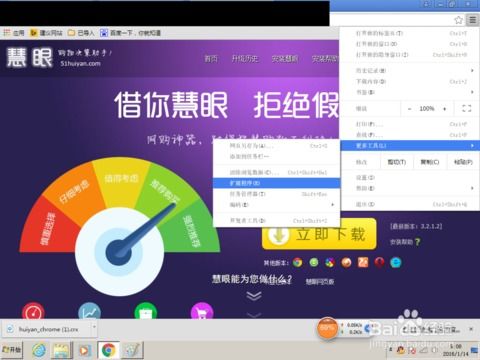Expand the crx download item dropdown arrow
The height and width of the screenshot is (360, 480).
pyautogui.click(x=94, y=327)
